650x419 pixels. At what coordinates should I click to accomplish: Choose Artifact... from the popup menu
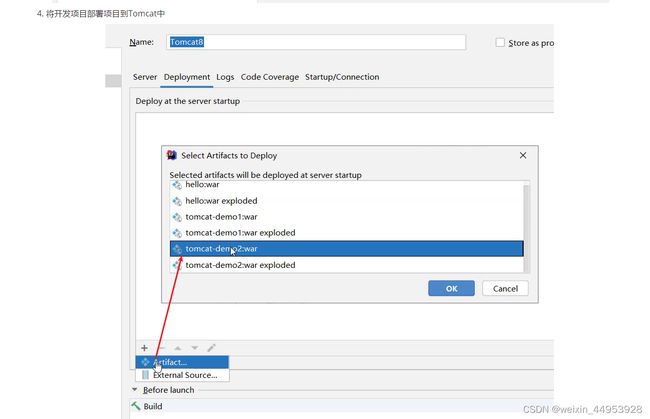point(182,362)
